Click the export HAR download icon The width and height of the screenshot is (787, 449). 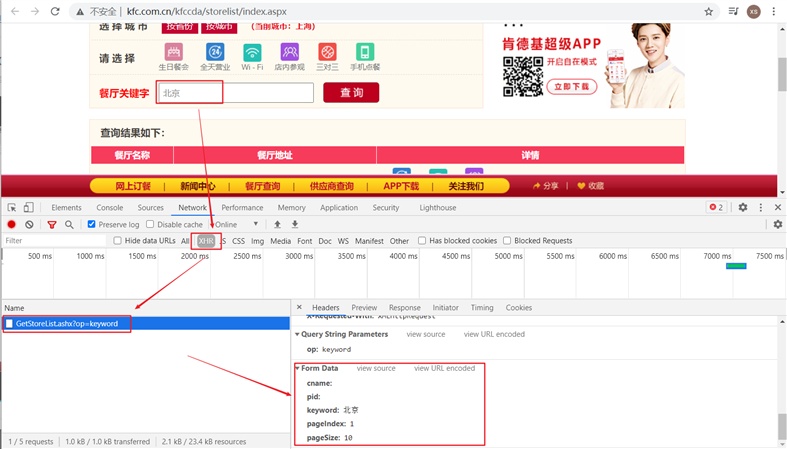295,224
